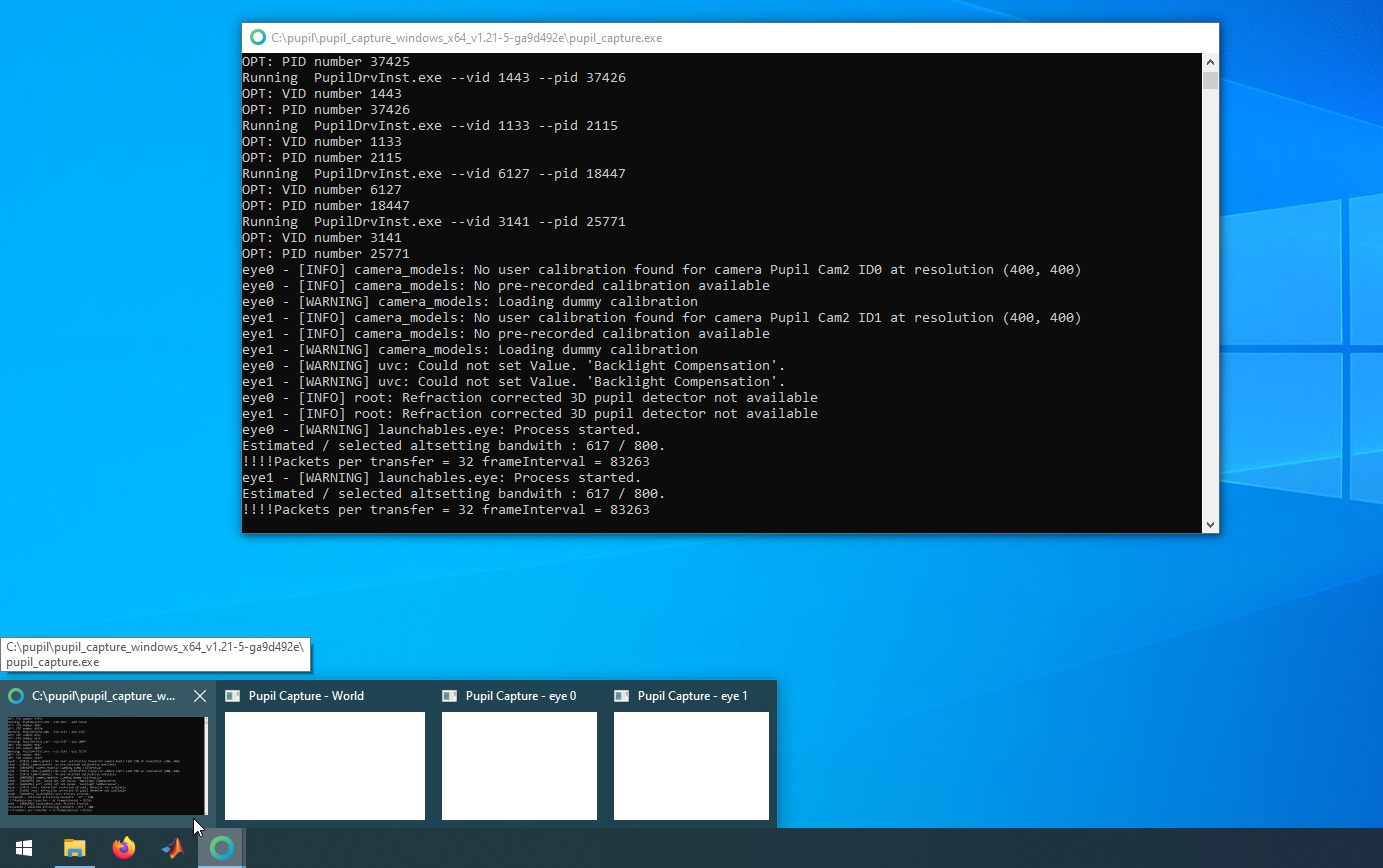Screen dimensions: 1383x868
Task: Click eye0 'No user calibration found' Cam2 ID0 line
Action: click(x=662, y=269)
